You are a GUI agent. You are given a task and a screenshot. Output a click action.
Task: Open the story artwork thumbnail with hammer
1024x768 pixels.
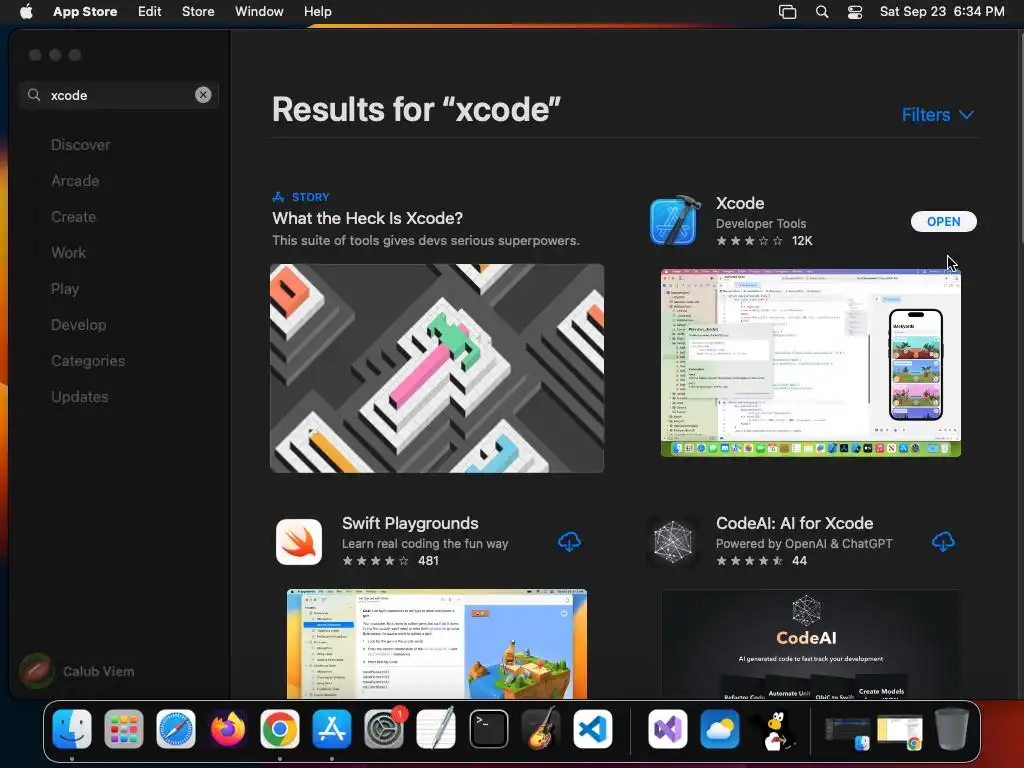[437, 368]
